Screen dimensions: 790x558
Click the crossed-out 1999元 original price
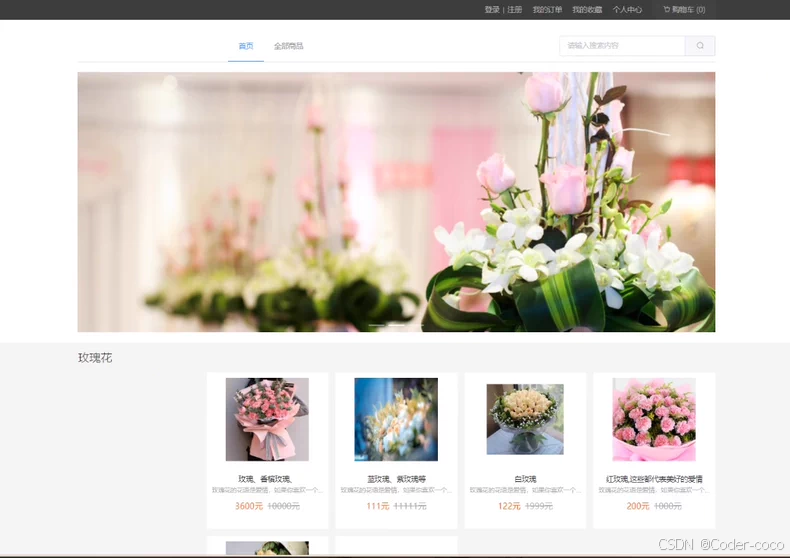(x=539, y=506)
